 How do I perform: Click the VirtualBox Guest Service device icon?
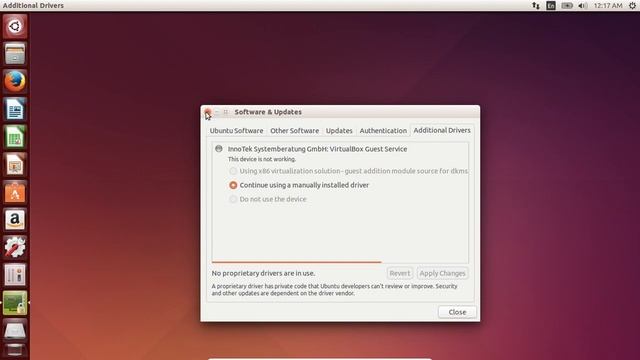coord(219,149)
